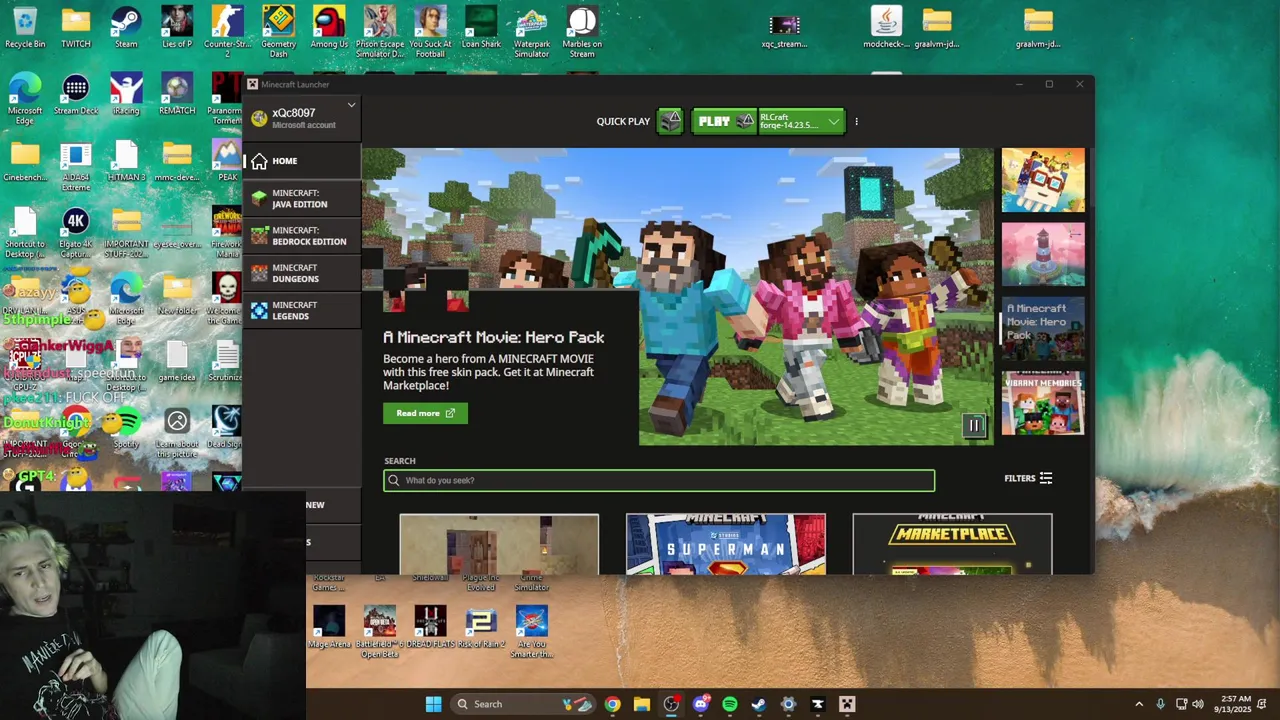Launch the Risk of Rain 2 shortcut
This screenshot has height=720, width=1280.
[481, 628]
